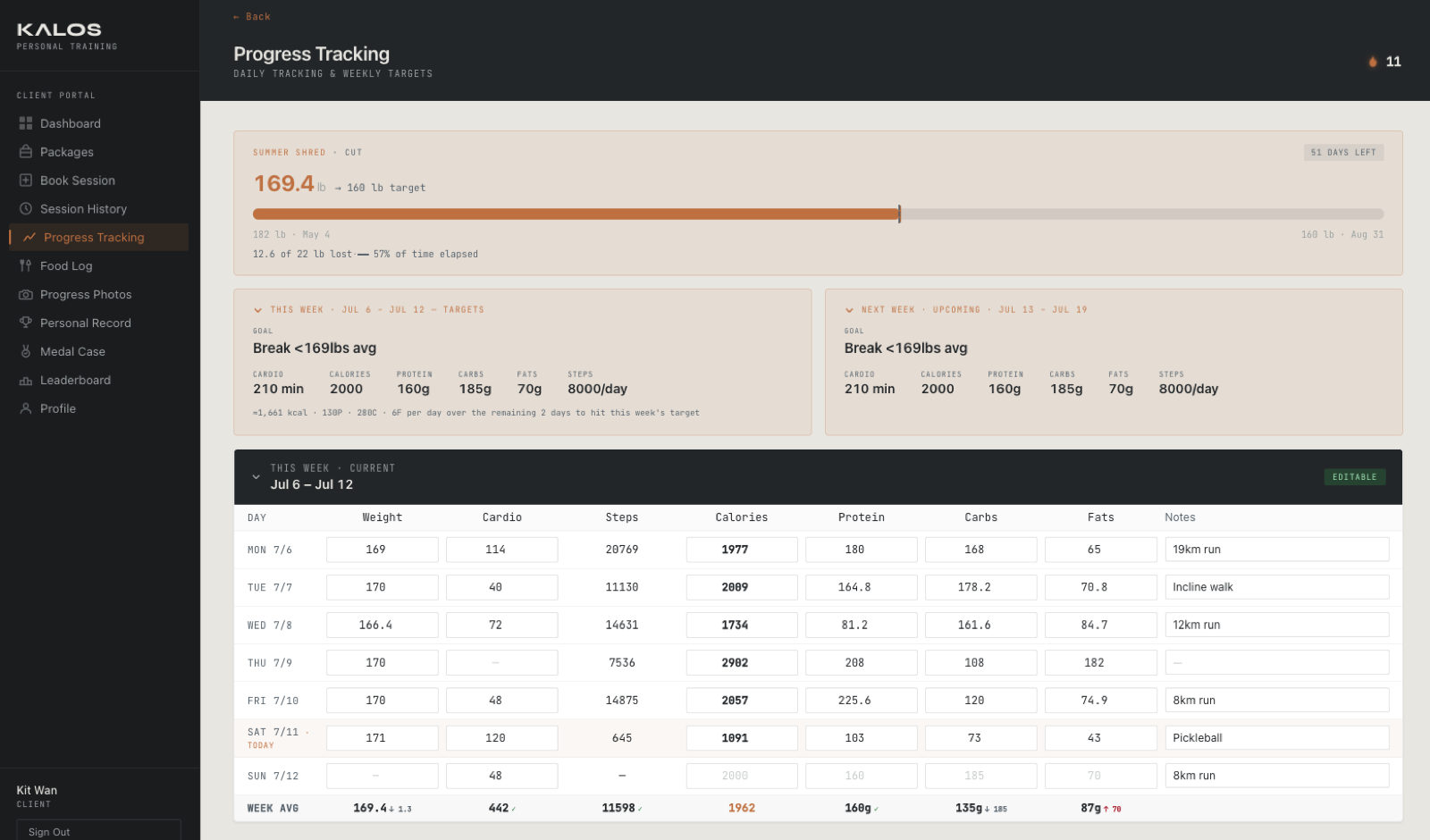Edit Monday's cardio field 114

click(502, 550)
